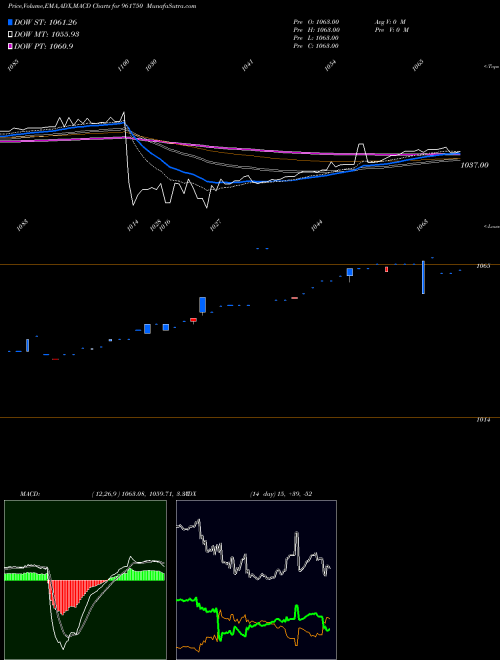Click the 'Pre O: 1063.00' value
Viewport: 500px width, 660px height.
[x=316, y=21]
